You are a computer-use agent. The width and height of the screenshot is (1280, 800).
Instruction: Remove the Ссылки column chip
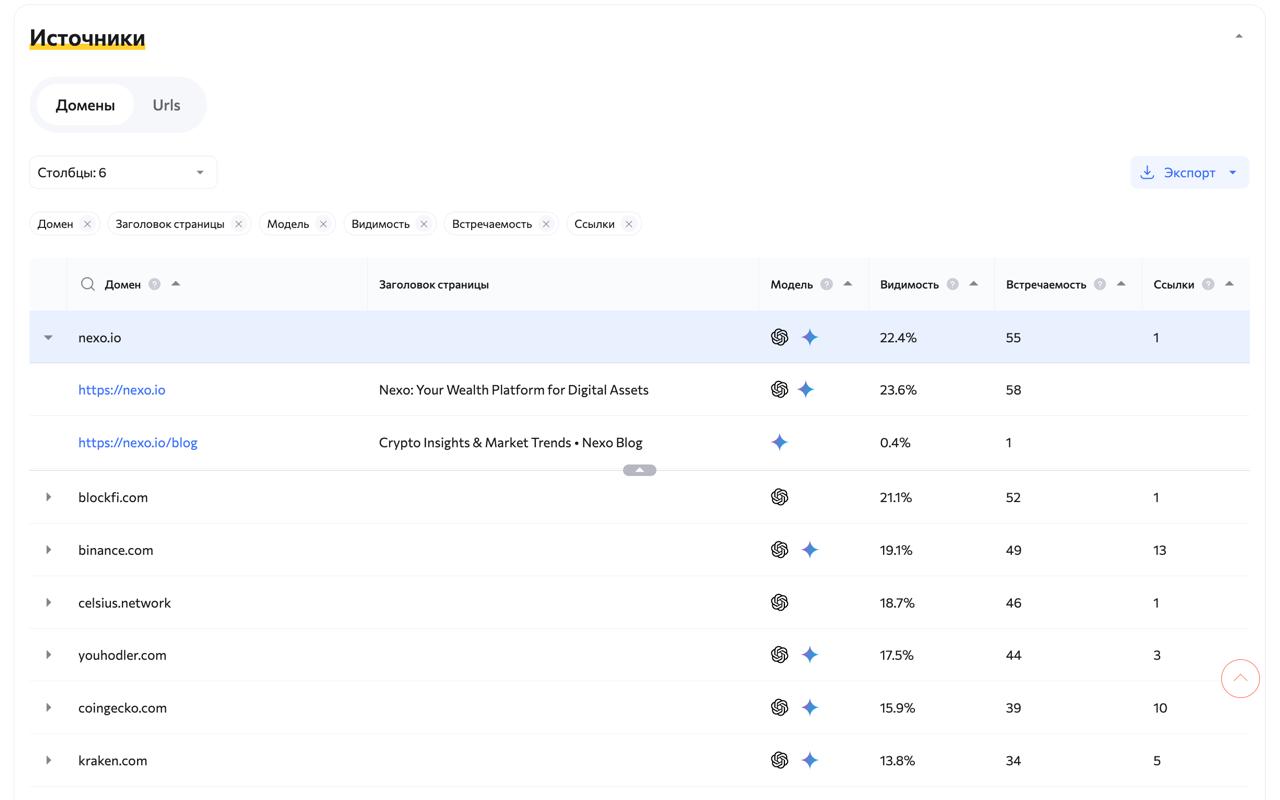coord(629,224)
